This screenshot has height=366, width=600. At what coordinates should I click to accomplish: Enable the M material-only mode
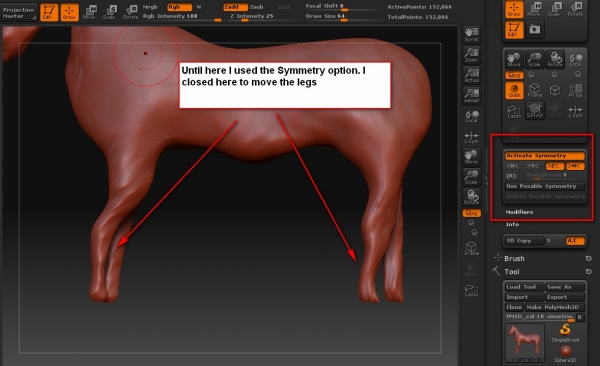click(x=199, y=7)
